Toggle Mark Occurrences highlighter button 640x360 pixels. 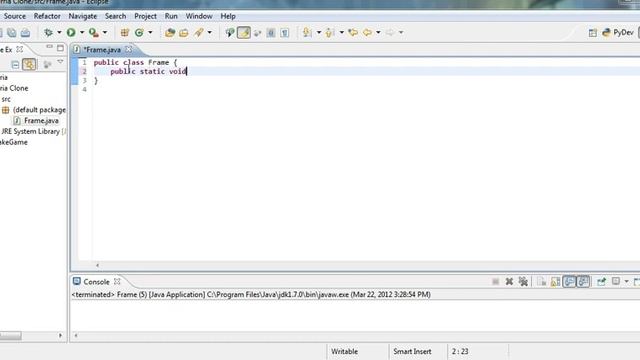244,32
